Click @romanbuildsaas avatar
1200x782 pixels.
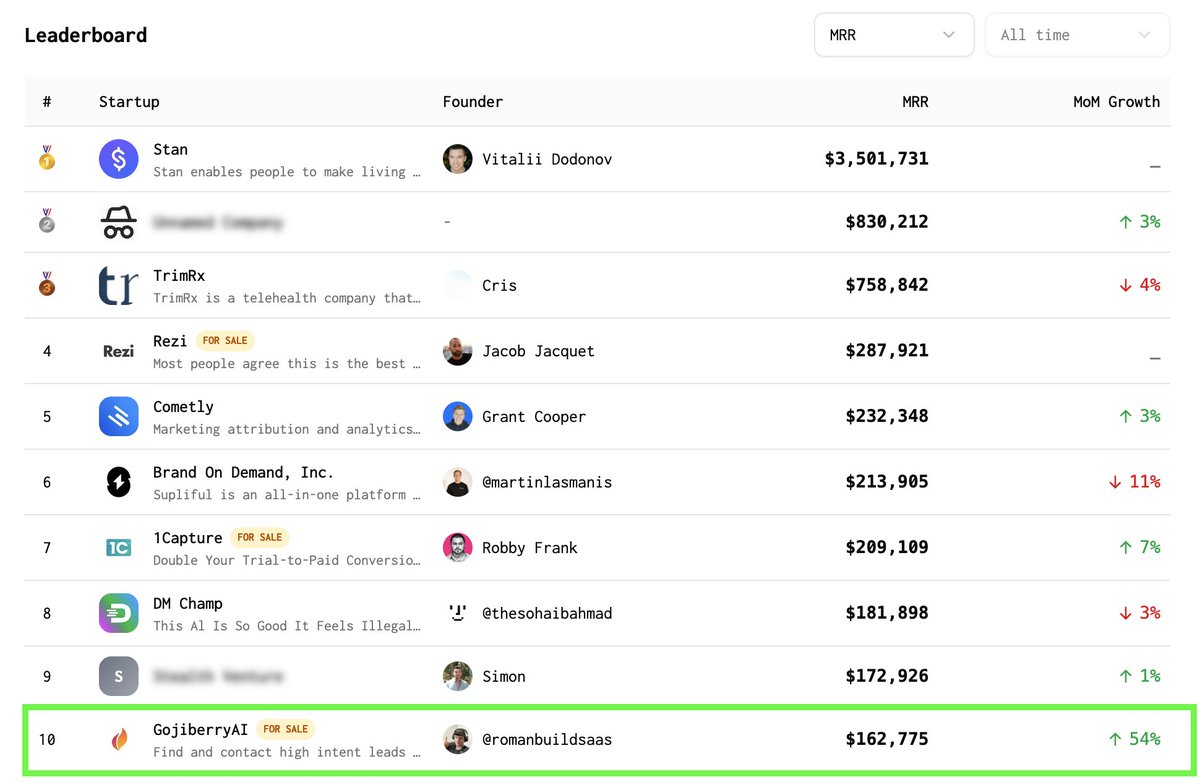tap(458, 740)
